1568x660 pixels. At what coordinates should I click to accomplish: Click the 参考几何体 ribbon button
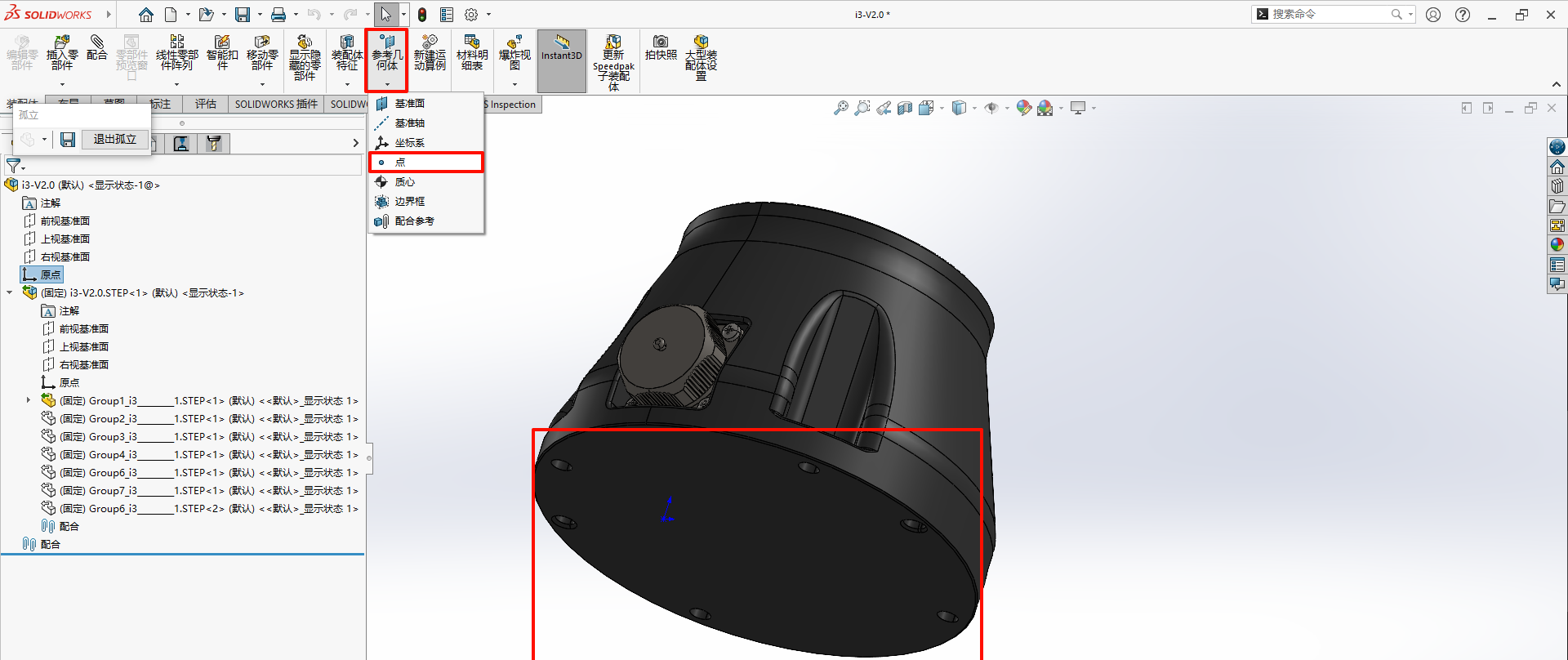point(387,60)
